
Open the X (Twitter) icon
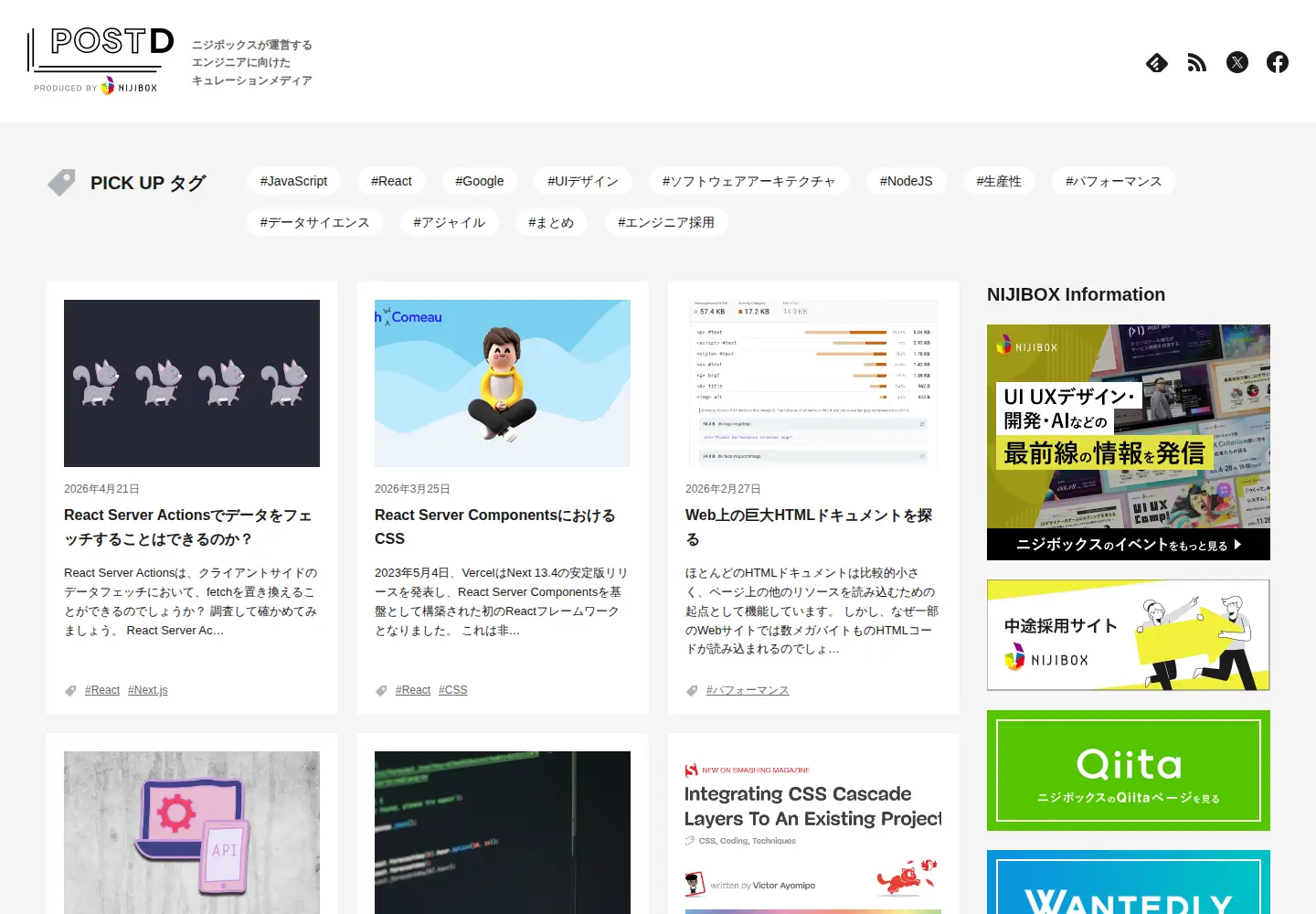[1237, 62]
